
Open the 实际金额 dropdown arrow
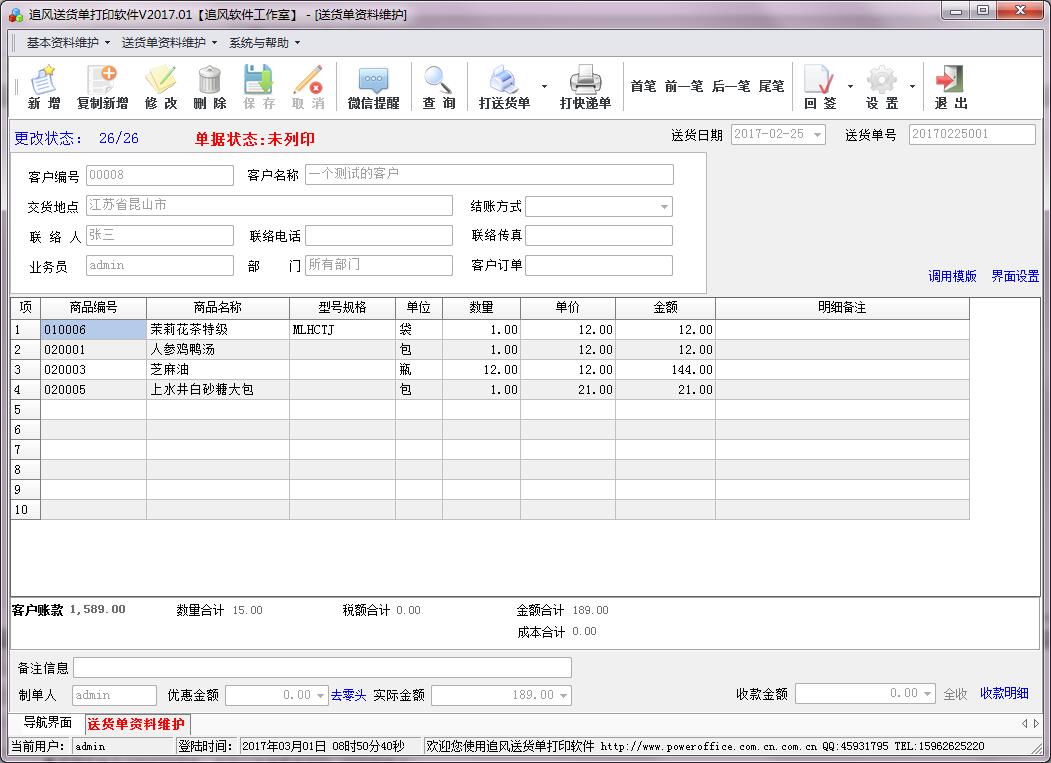click(x=563, y=695)
